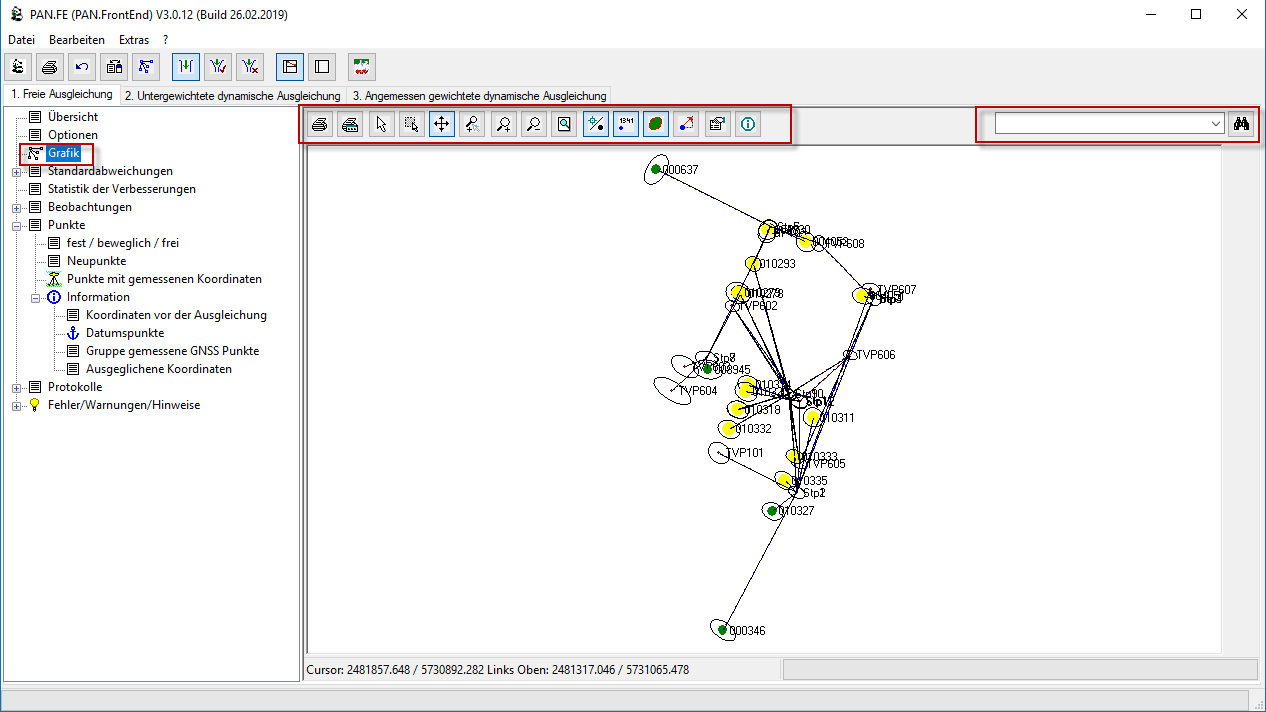Collapse the Punkte tree node
This screenshot has width=1266, height=712.
(17, 226)
